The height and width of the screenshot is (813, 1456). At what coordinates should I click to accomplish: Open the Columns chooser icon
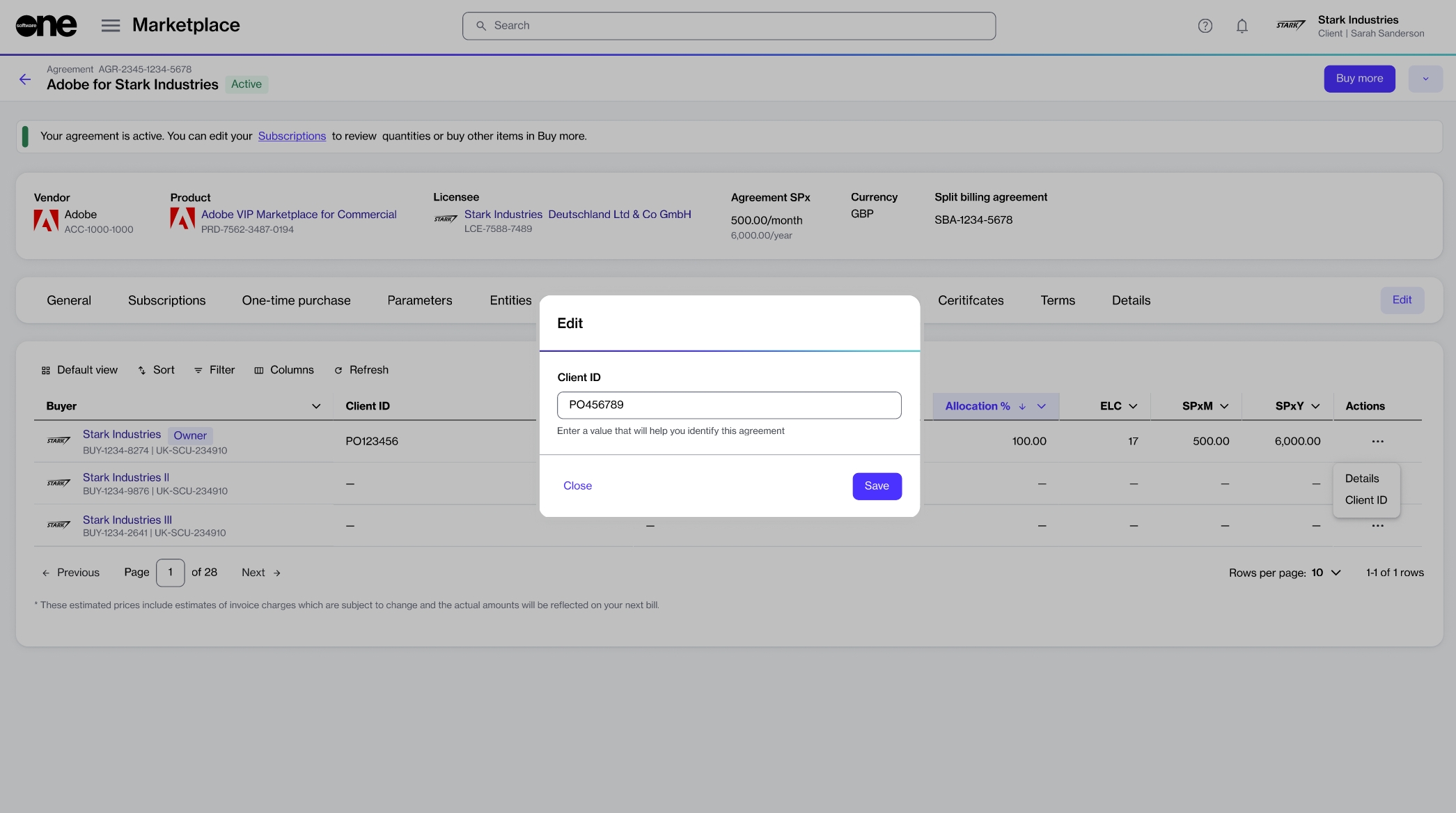click(x=259, y=371)
